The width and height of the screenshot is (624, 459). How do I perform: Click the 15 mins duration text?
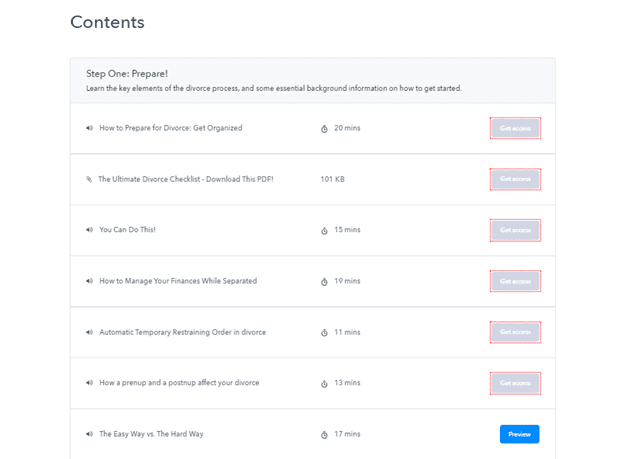tap(347, 230)
